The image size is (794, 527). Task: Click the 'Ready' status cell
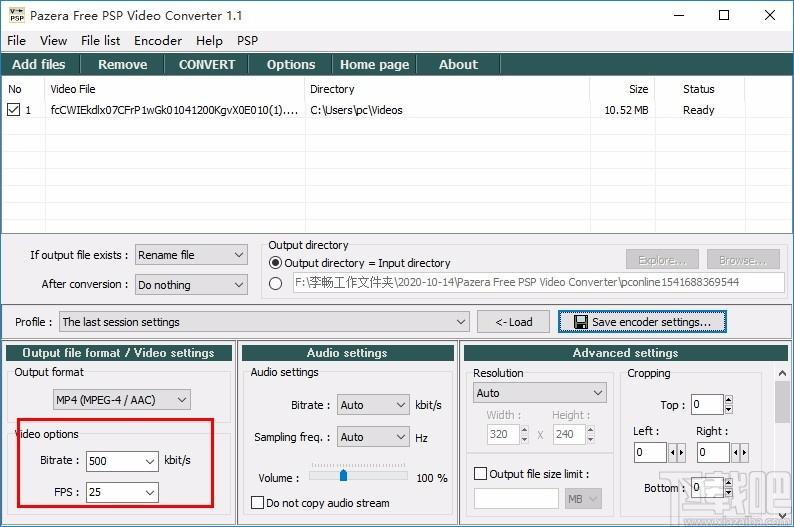pyautogui.click(x=698, y=110)
